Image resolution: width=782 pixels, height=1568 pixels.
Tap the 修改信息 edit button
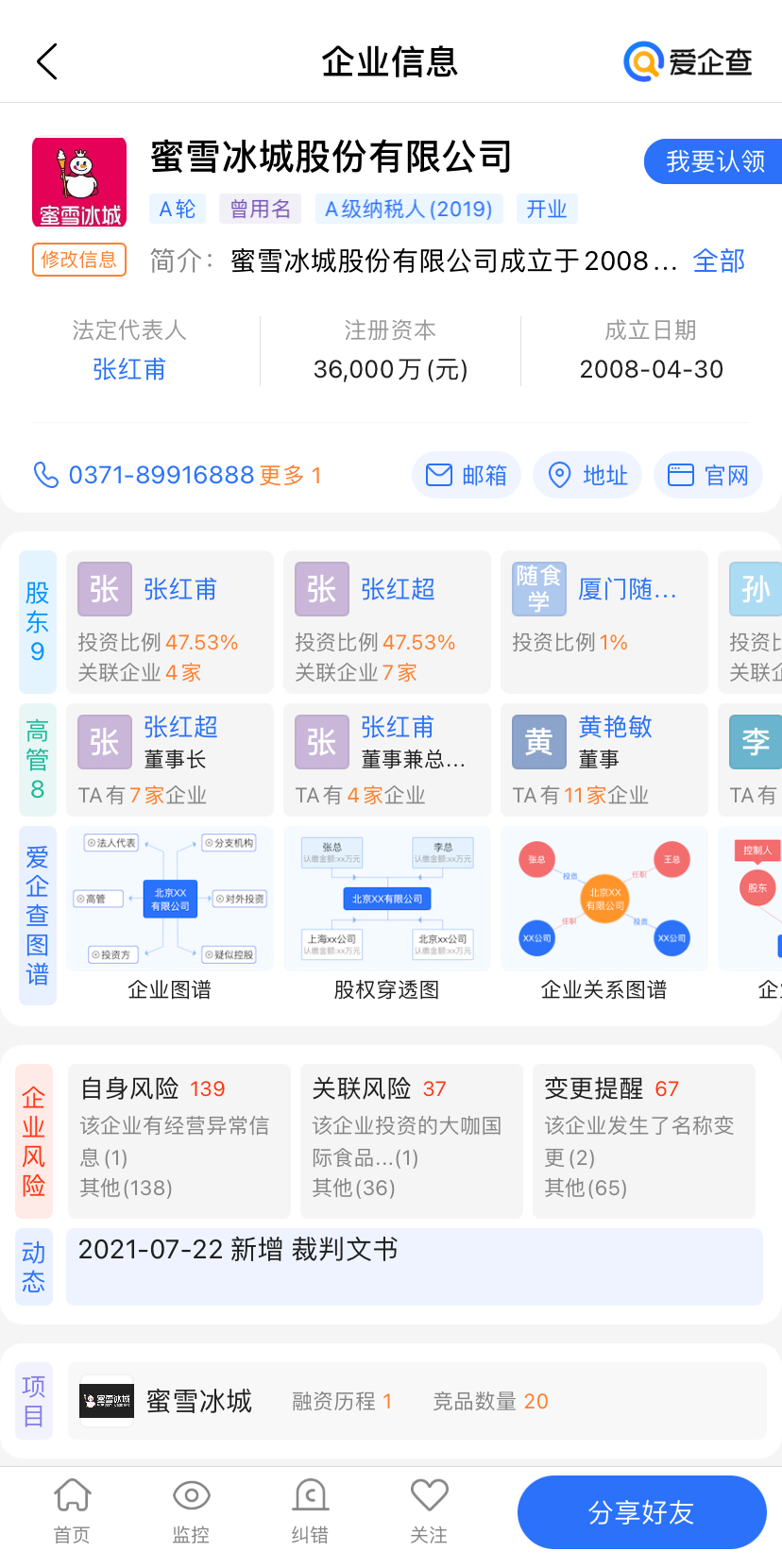79,260
